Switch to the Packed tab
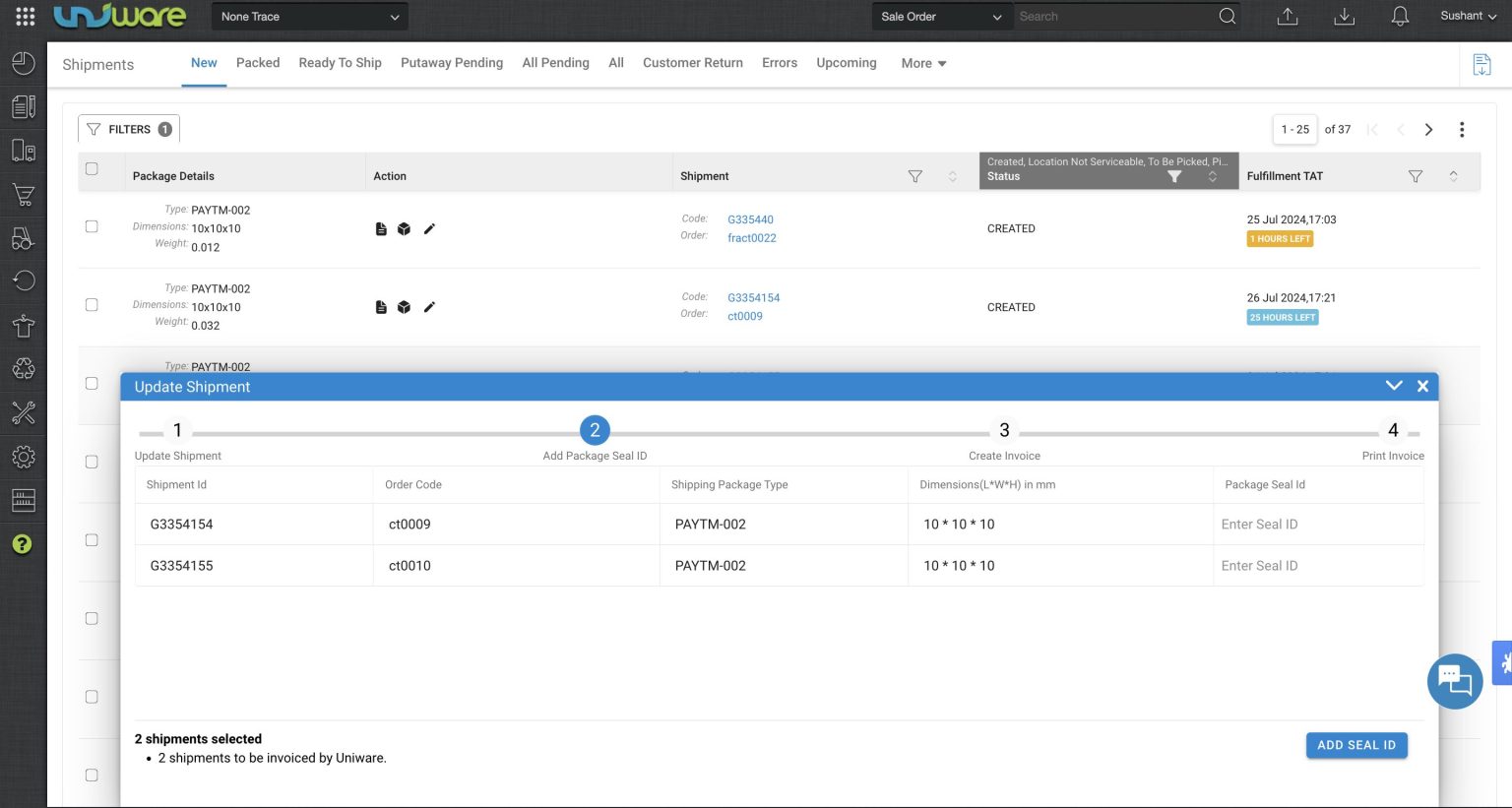This screenshot has height=808, width=1512. pos(258,63)
